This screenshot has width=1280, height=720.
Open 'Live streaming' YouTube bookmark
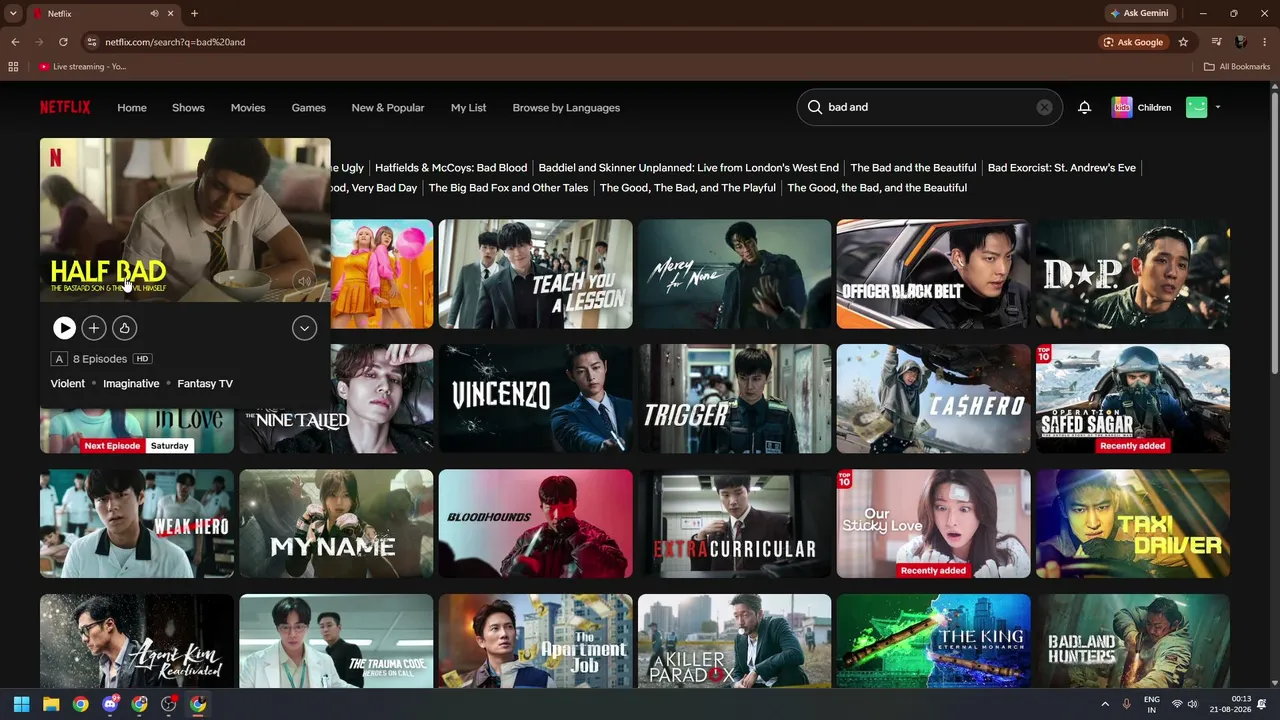[x=84, y=67]
